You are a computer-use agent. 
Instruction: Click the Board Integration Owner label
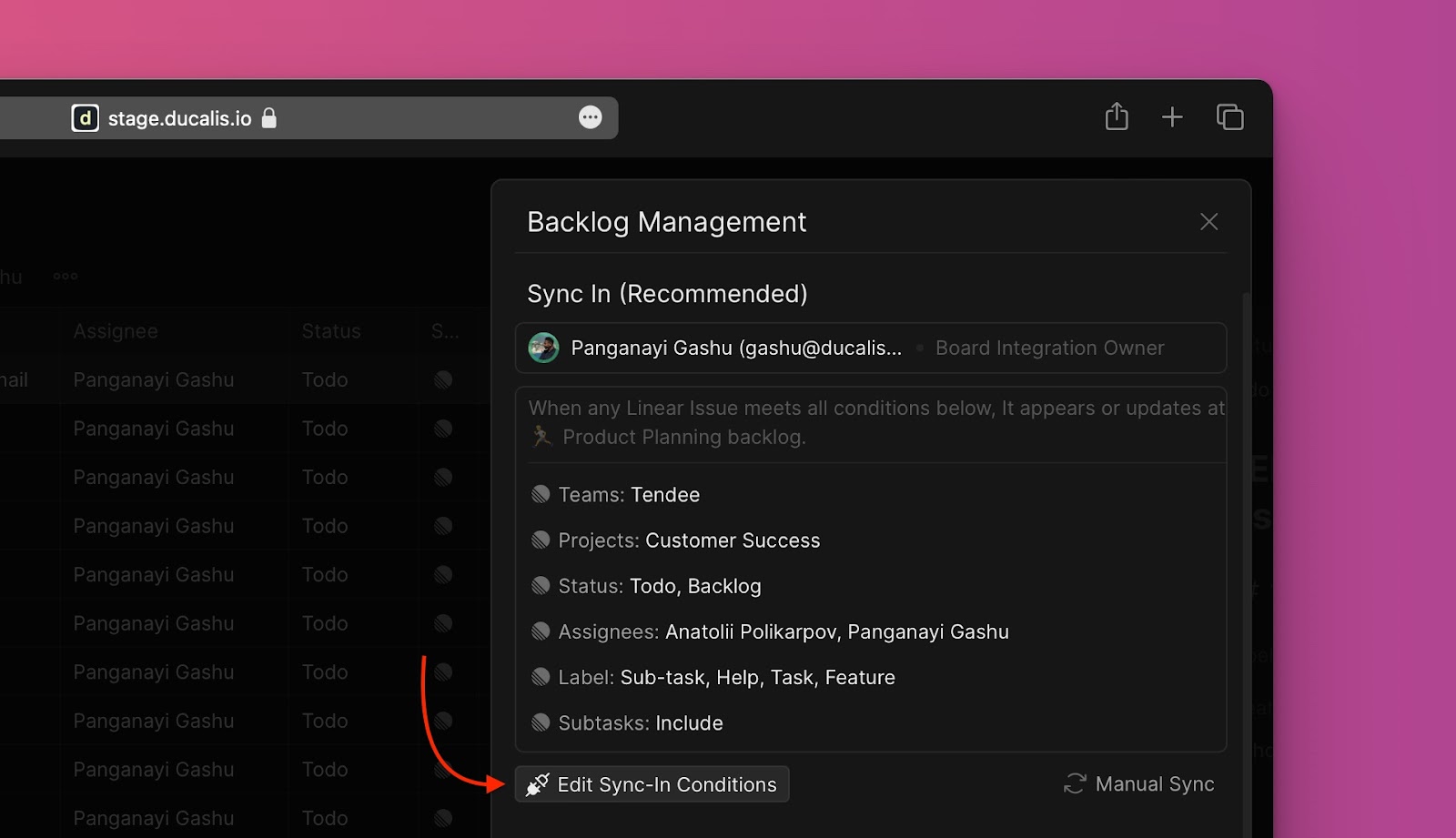(x=1049, y=348)
